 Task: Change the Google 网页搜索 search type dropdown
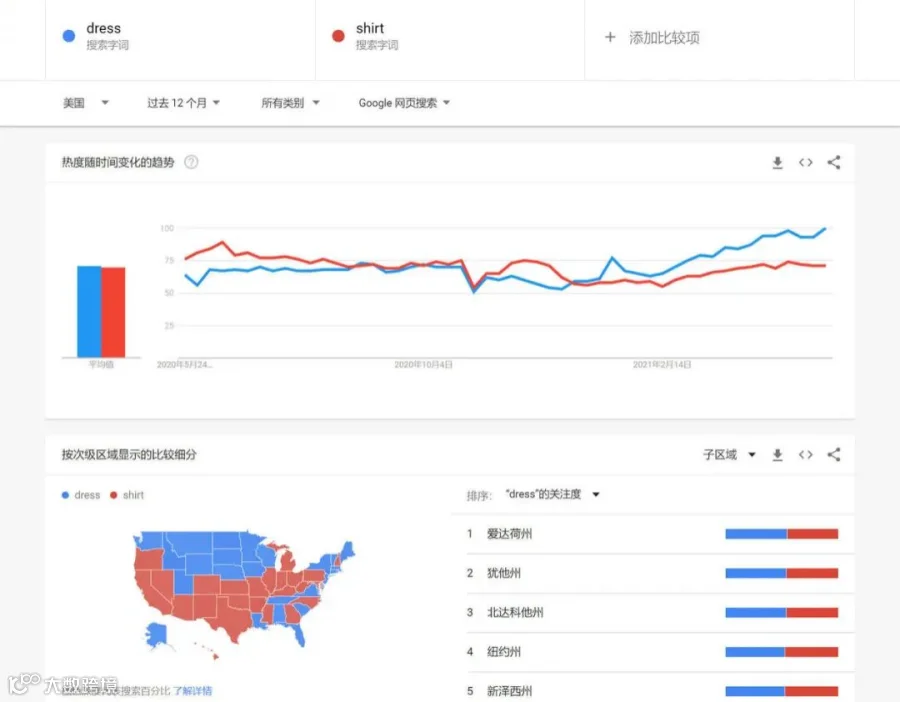coord(404,103)
